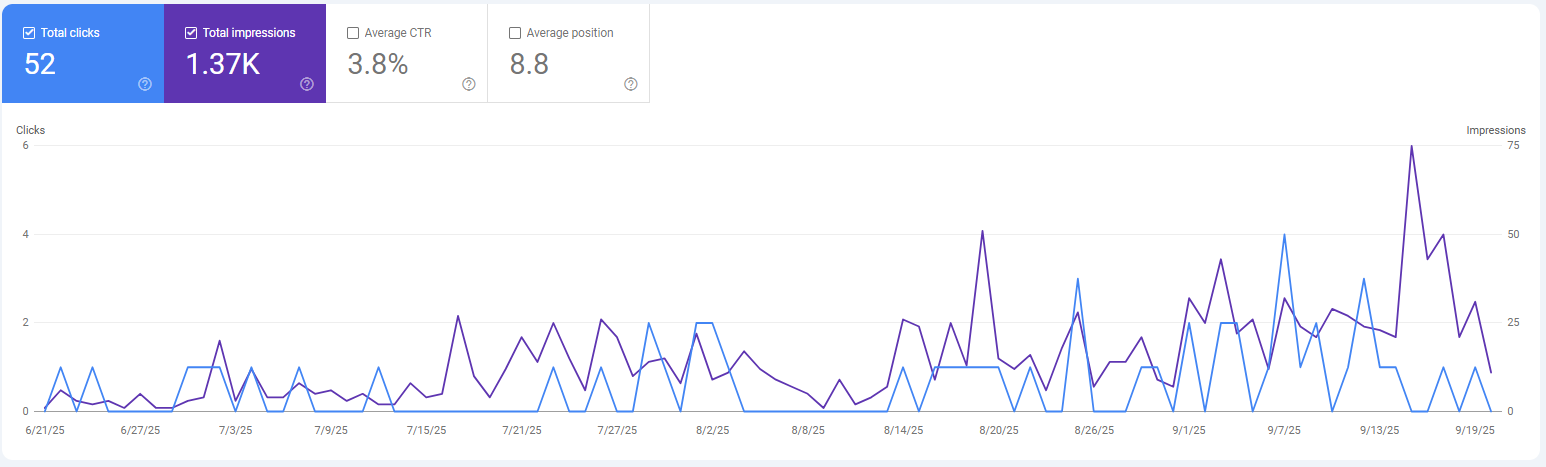
Task: Enable the Average position checkbox
Action: pyautogui.click(x=515, y=33)
